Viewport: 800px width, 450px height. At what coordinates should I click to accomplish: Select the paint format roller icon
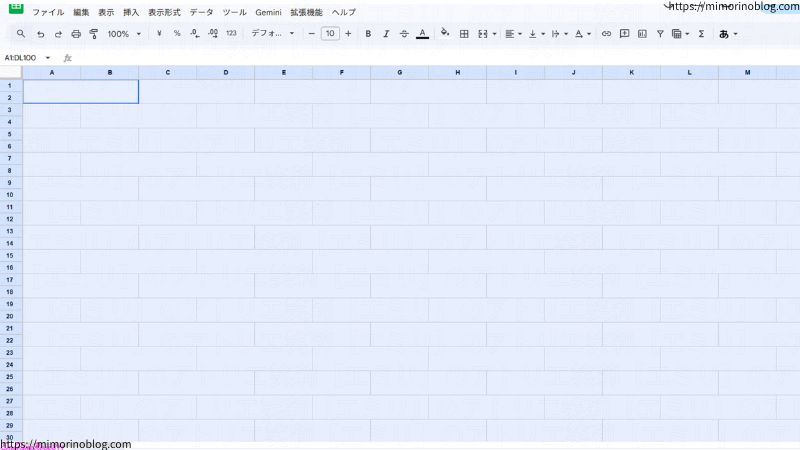pyautogui.click(x=94, y=33)
